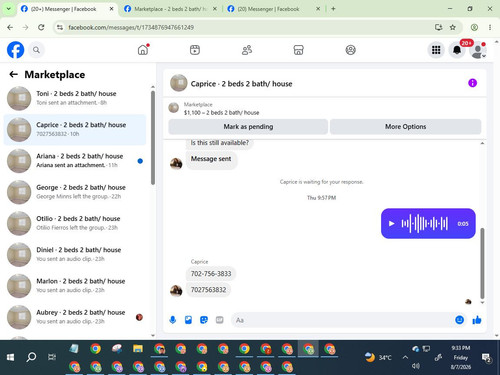Open the GIF picker icon
Image resolution: width=500 pixels, height=375 pixels.
pyautogui.click(x=219, y=320)
